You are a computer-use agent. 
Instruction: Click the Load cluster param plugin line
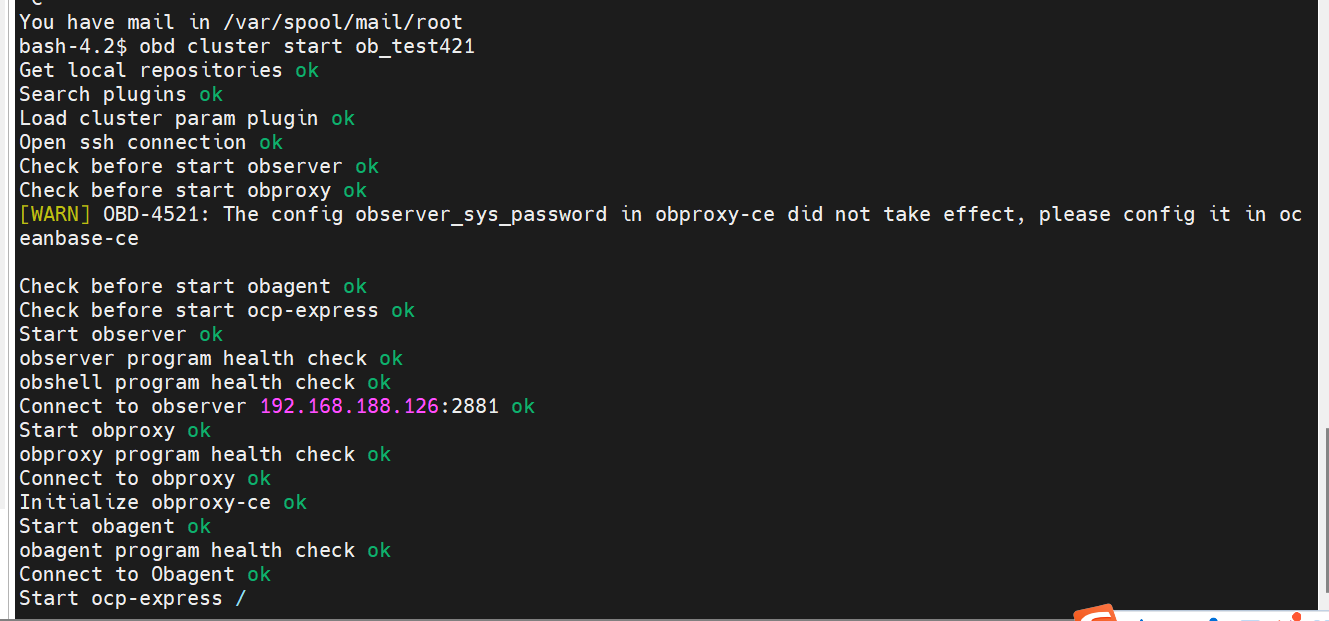click(x=187, y=118)
